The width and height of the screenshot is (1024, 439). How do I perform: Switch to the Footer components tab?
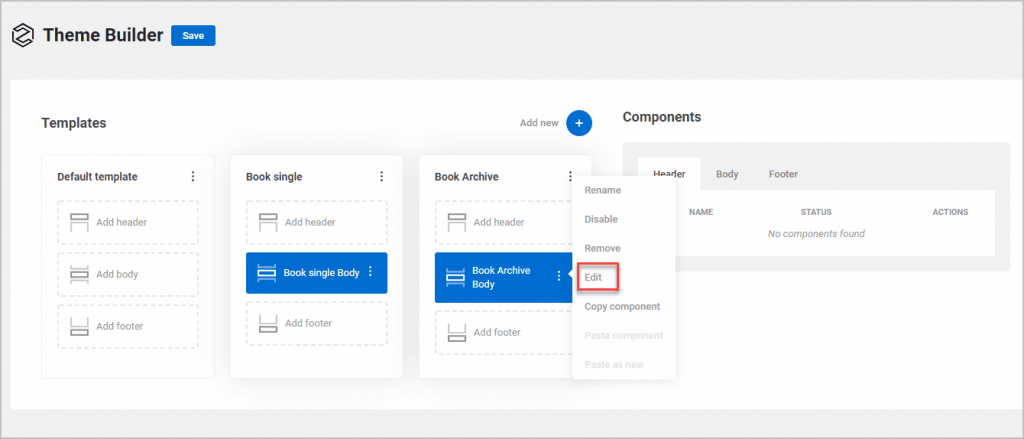783,174
